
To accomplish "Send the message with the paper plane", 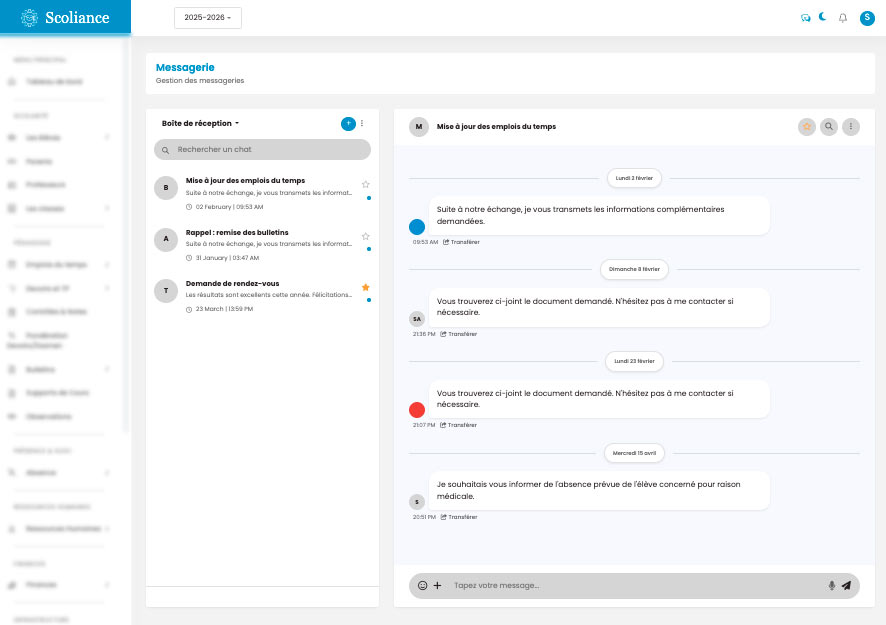I will [846, 585].
